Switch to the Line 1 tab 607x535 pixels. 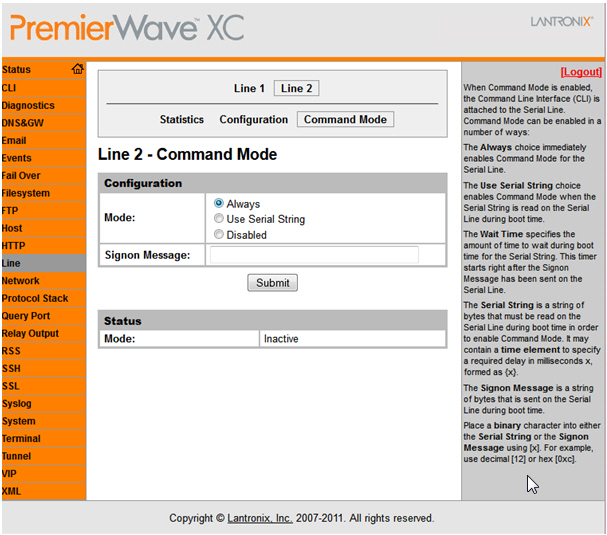[249, 89]
